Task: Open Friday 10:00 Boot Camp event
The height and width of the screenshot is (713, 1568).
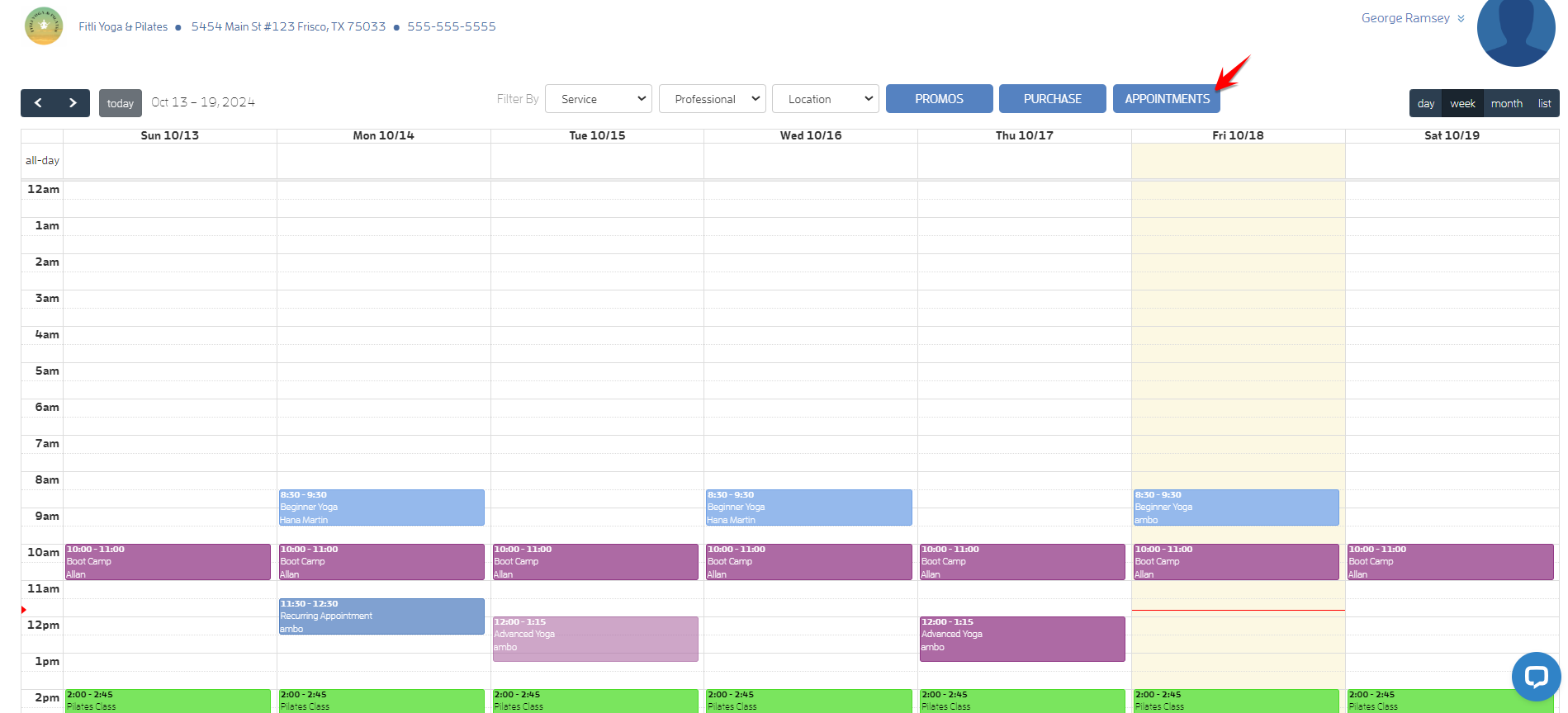Action: coord(1236,562)
